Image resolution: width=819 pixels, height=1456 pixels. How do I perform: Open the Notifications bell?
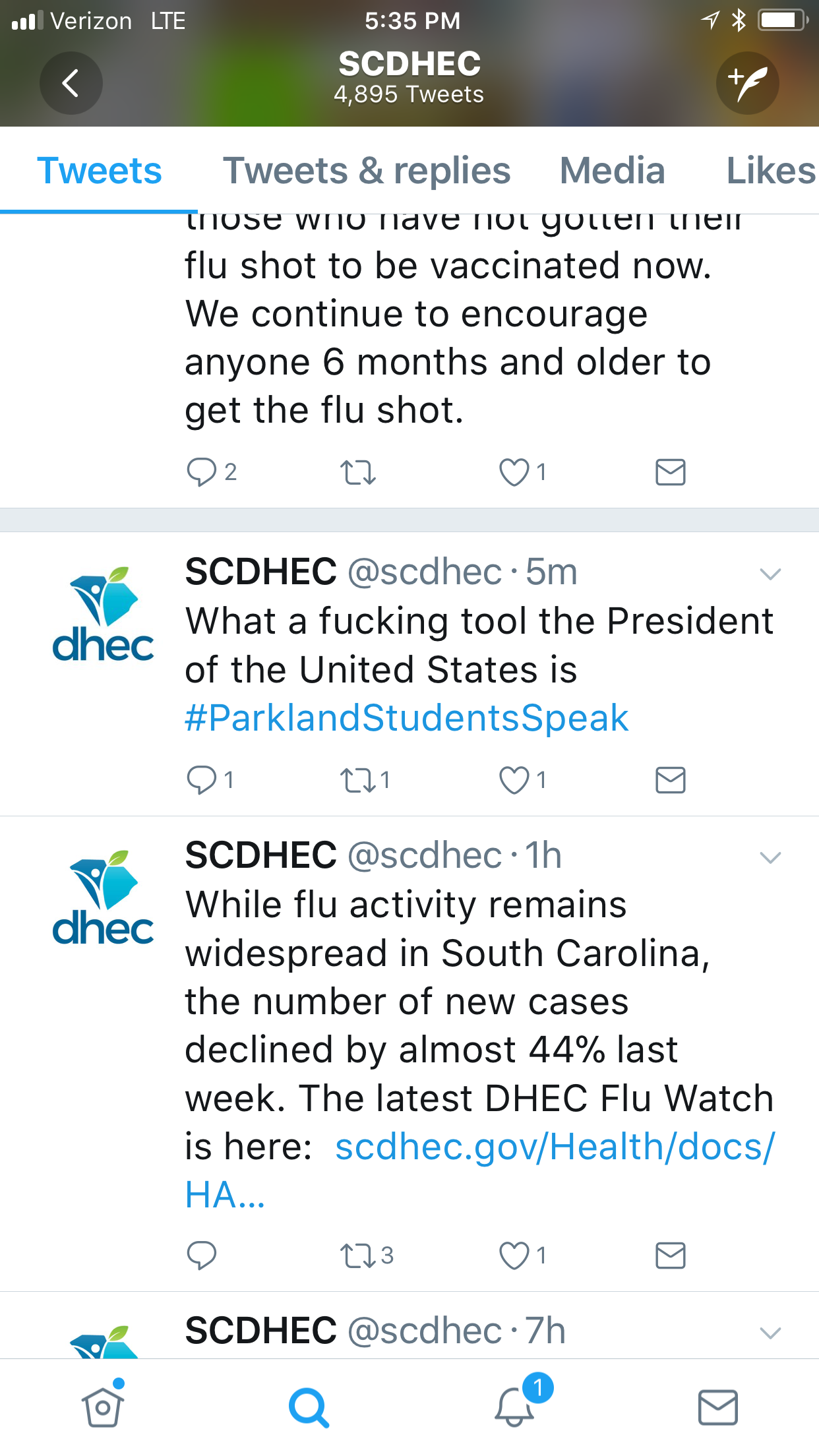coord(514,1407)
